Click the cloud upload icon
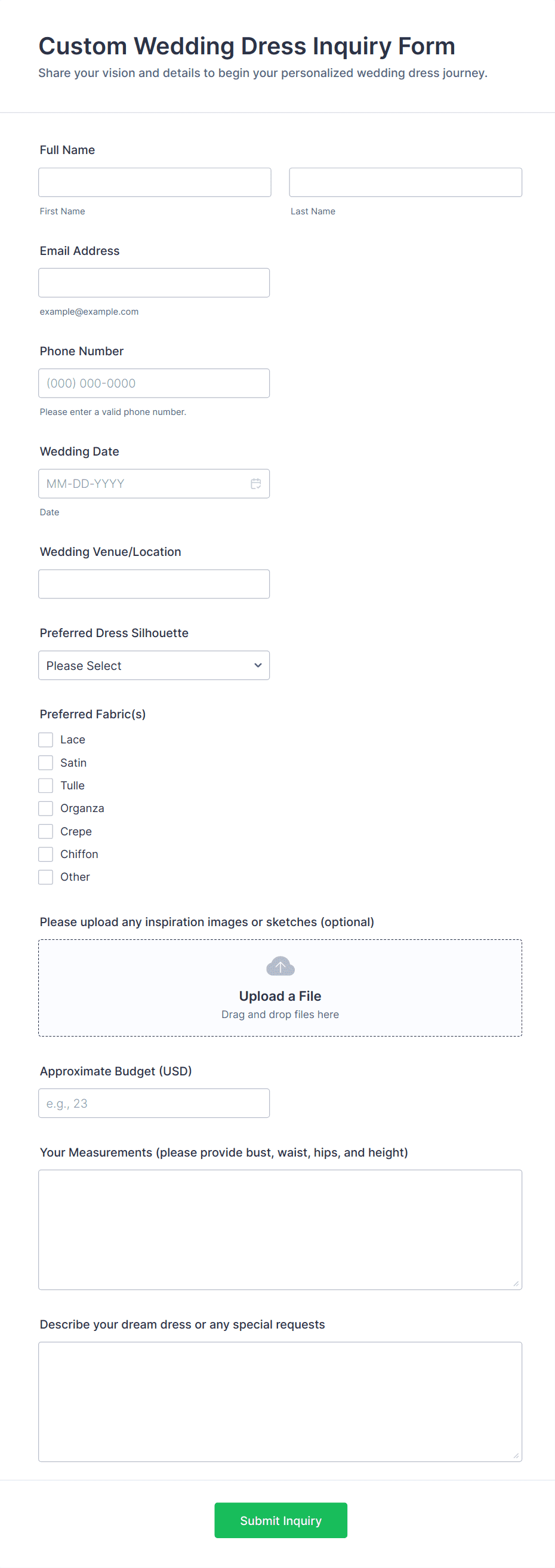The width and height of the screenshot is (555, 1568). pyautogui.click(x=280, y=966)
